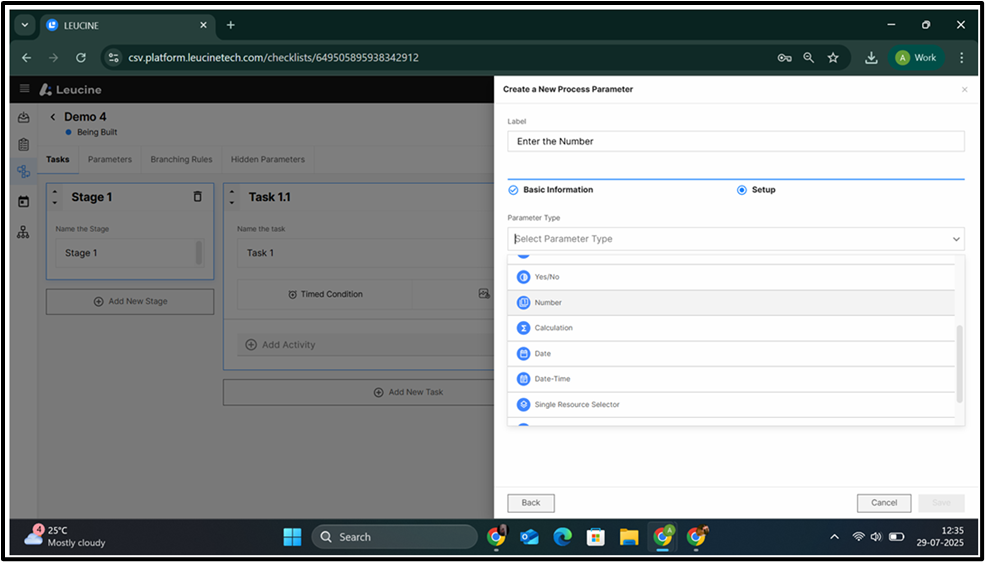Choose the Yes/No parameter type

(x=546, y=277)
